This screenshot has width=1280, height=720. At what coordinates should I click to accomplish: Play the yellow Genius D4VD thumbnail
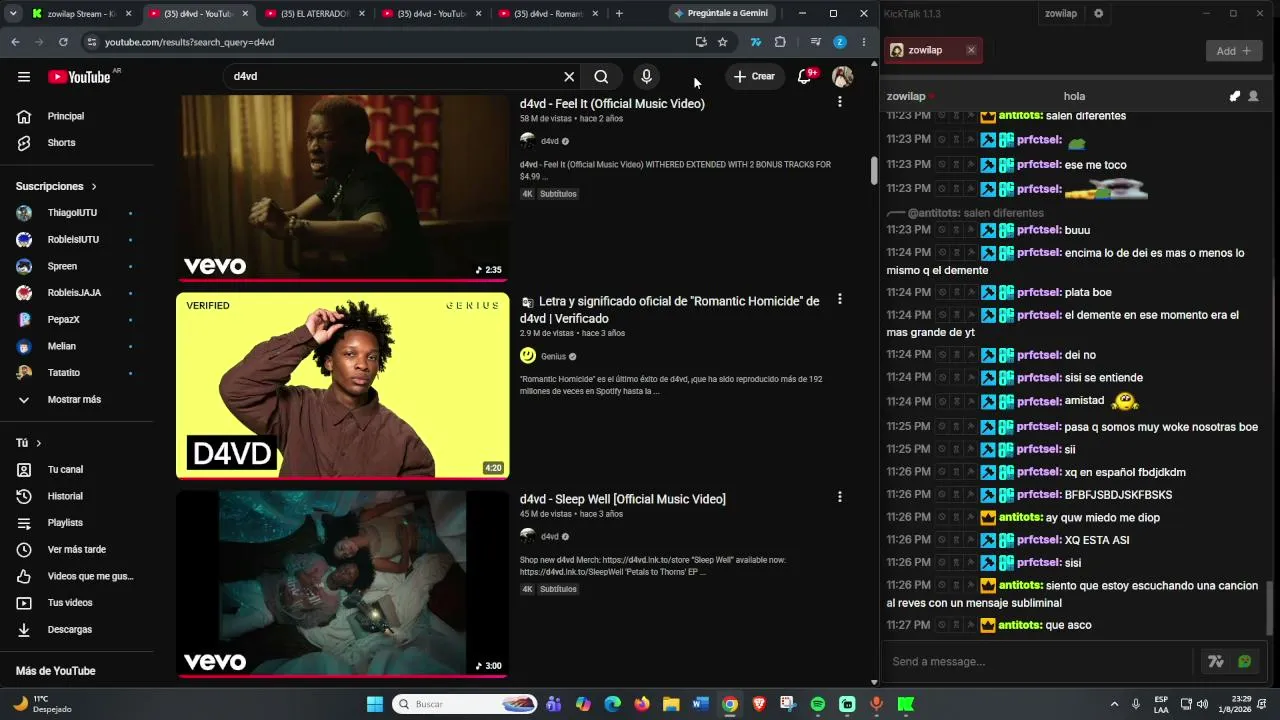tap(343, 385)
